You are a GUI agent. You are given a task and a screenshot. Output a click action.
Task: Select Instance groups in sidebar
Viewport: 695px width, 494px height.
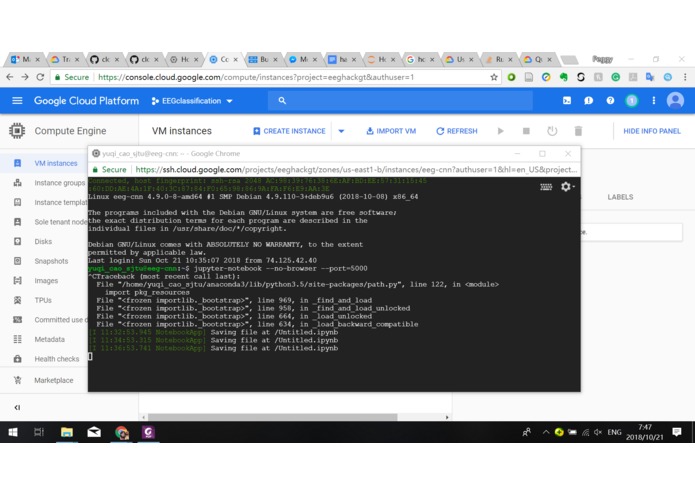59,183
